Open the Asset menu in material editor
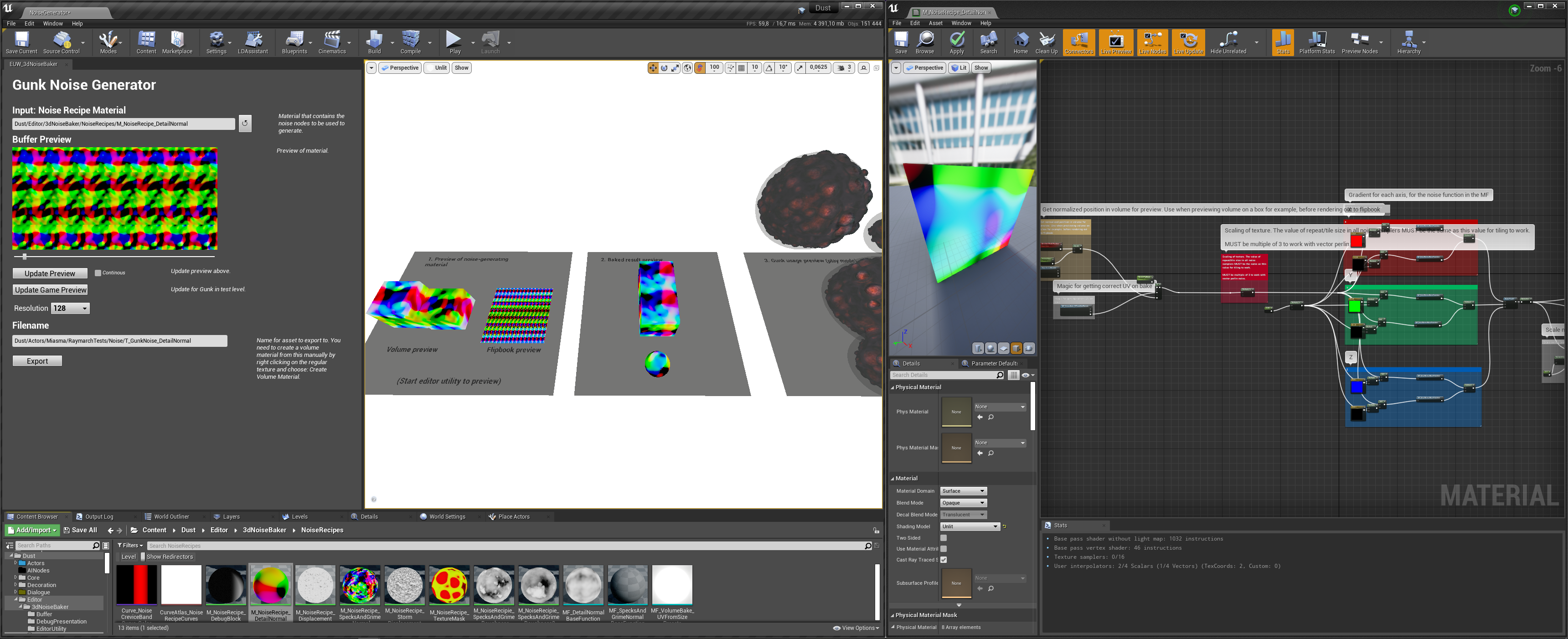Screen dimensions: 1568x639 [x=935, y=23]
